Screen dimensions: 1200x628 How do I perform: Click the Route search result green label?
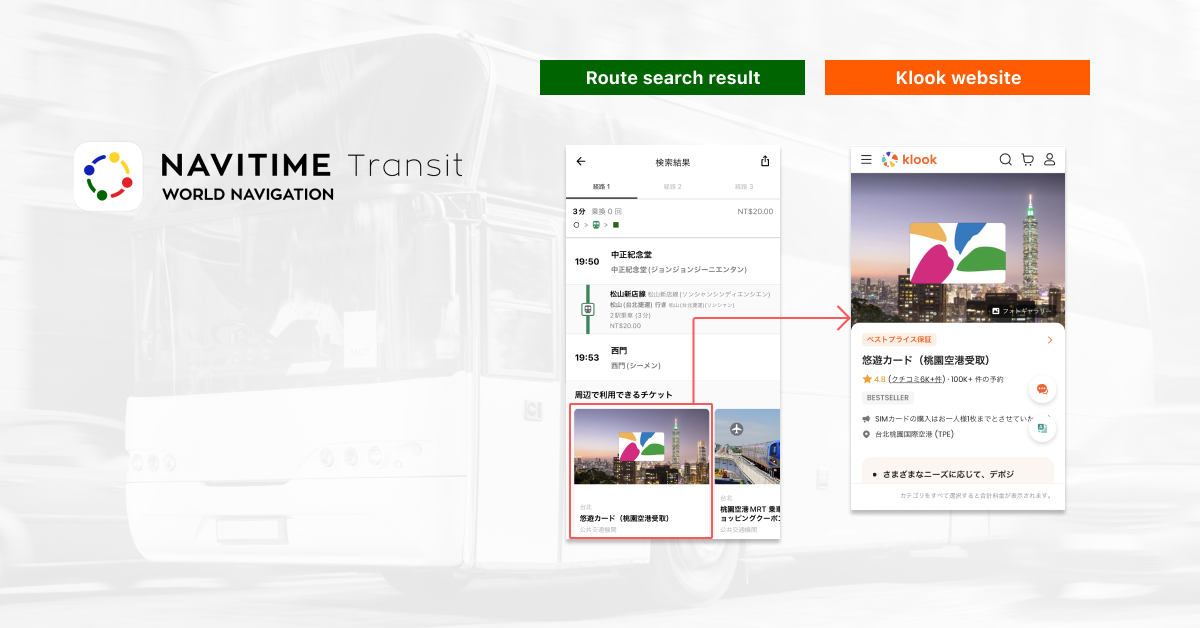672,78
